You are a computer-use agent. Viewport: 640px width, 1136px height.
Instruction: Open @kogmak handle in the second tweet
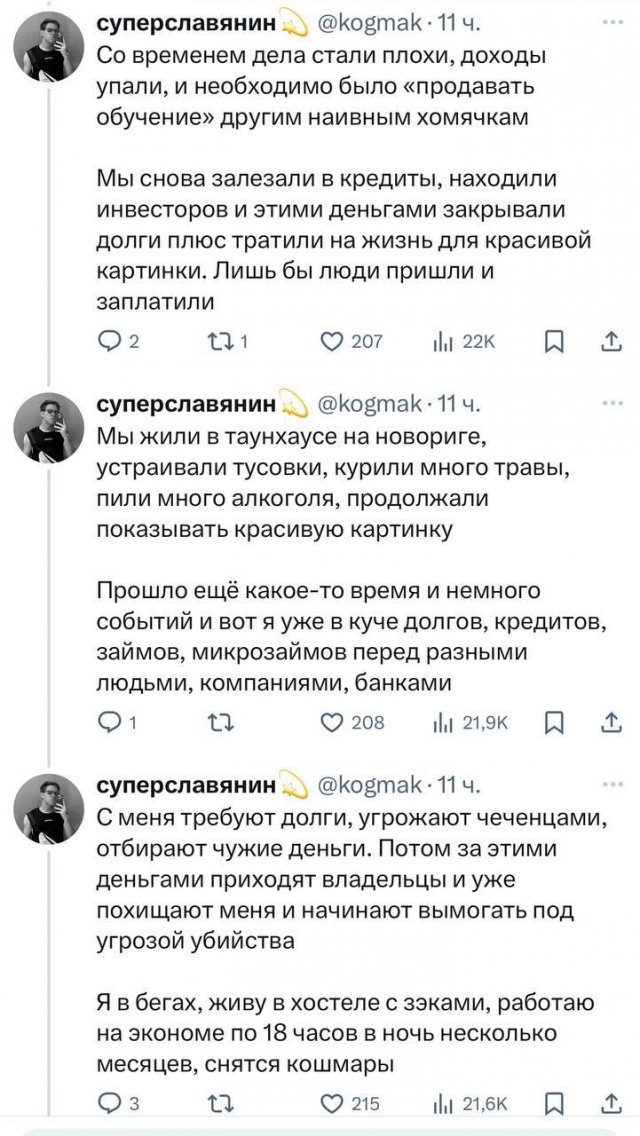point(369,405)
